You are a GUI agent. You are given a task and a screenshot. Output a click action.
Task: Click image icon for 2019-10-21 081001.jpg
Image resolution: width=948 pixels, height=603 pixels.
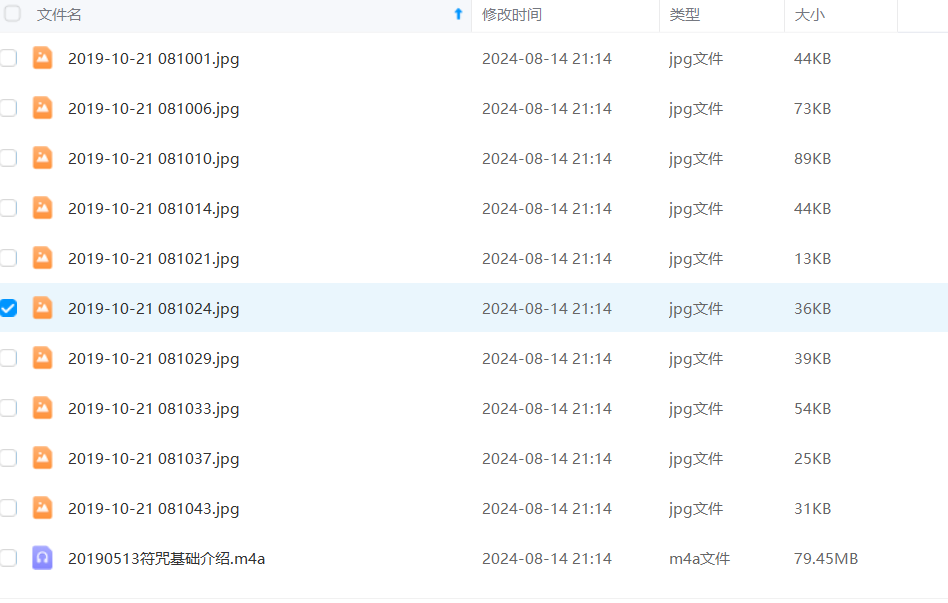[42, 58]
